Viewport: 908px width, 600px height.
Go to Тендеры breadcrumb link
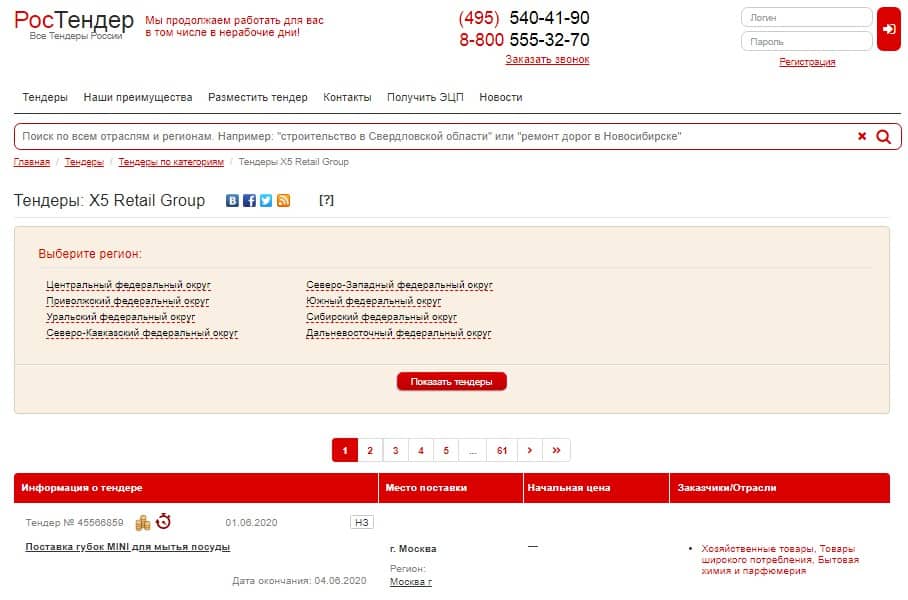tap(84, 162)
